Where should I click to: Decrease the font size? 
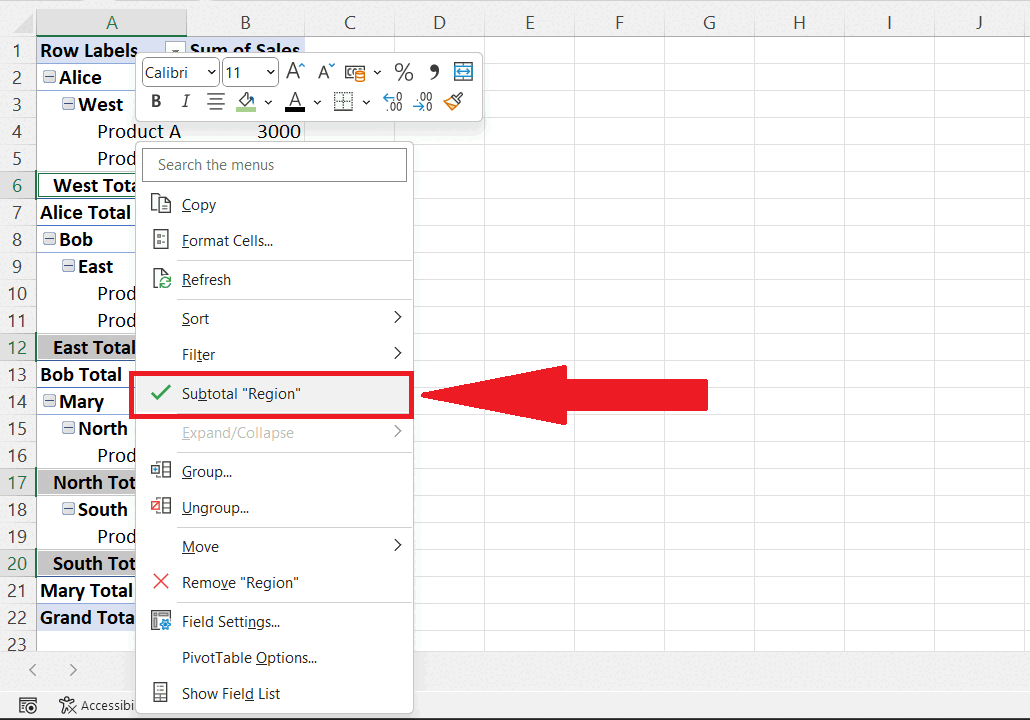point(324,71)
